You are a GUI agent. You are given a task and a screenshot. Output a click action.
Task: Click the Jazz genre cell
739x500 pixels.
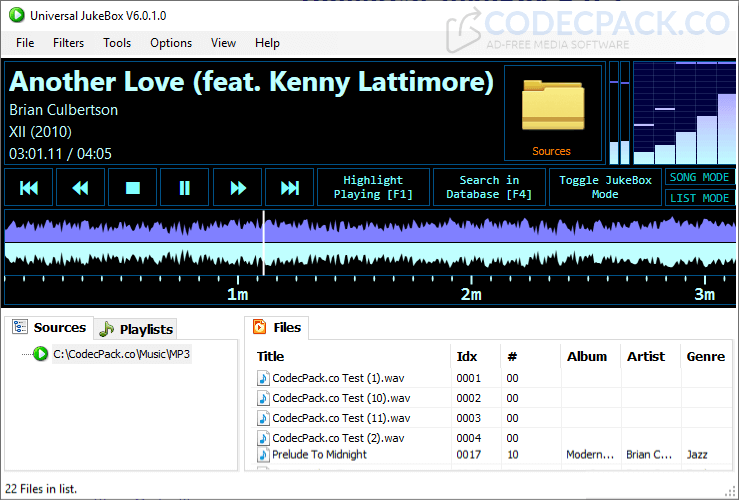(697, 454)
